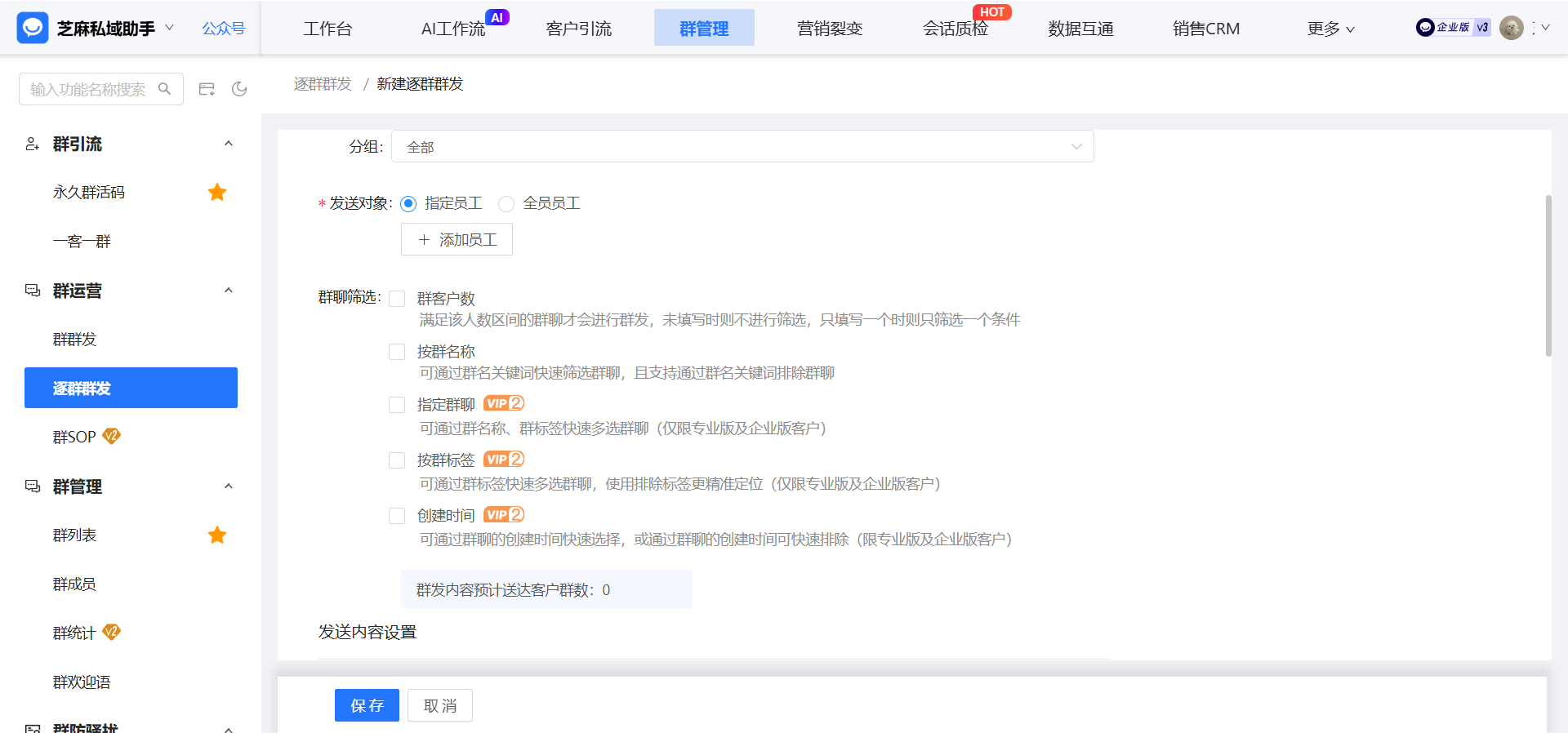Viewport: 1568px width, 733px height.
Task: Click the 公众号 link
Action: pyautogui.click(x=224, y=28)
